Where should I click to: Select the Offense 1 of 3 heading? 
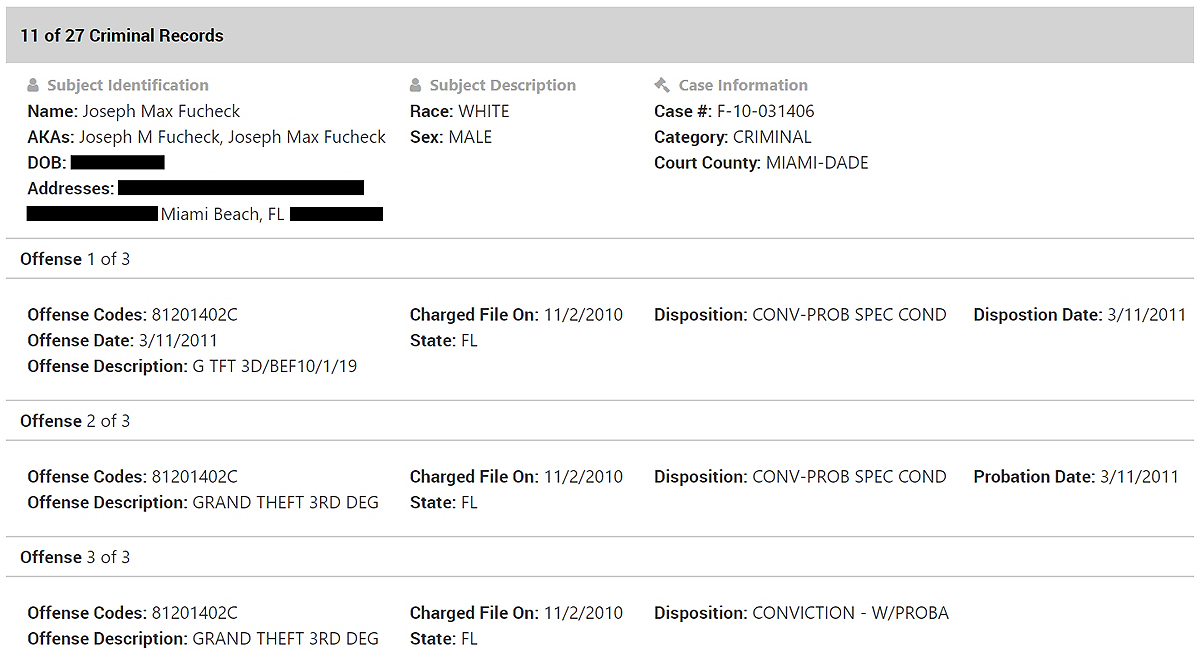coord(75,259)
